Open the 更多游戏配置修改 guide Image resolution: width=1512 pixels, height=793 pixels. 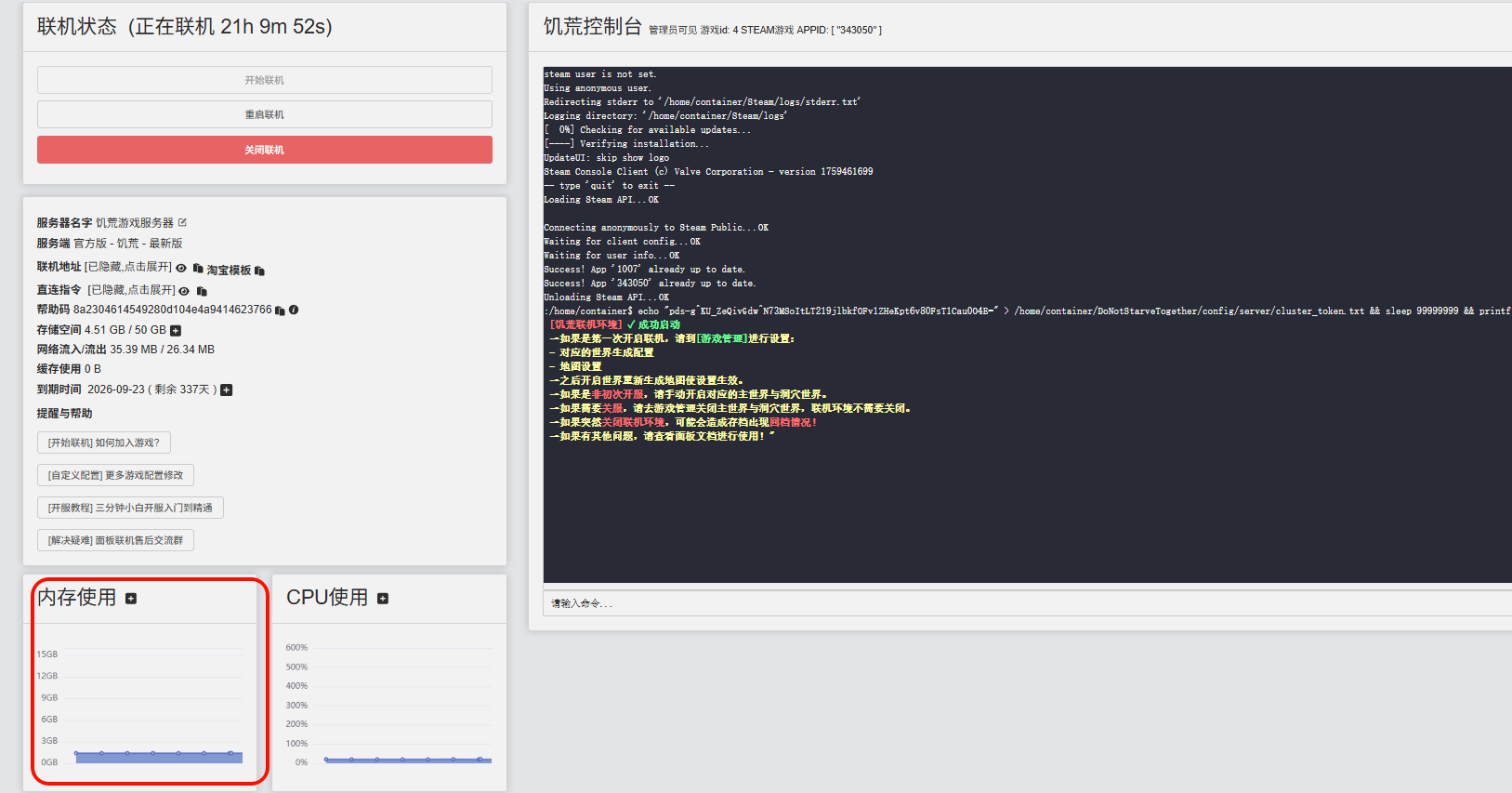115,475
